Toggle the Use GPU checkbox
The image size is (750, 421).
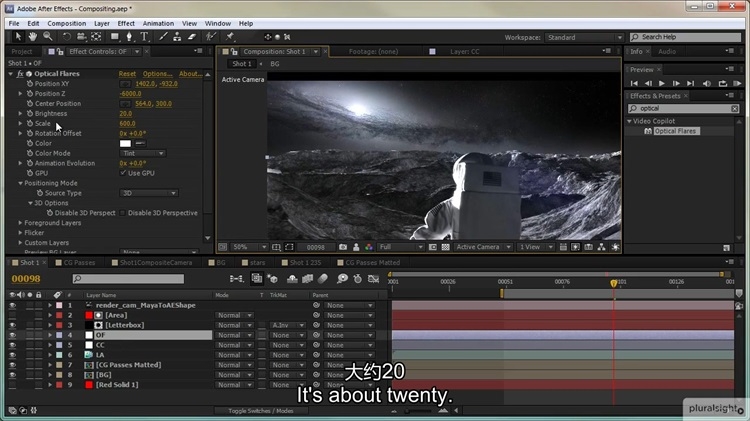(x=123, y=173)
